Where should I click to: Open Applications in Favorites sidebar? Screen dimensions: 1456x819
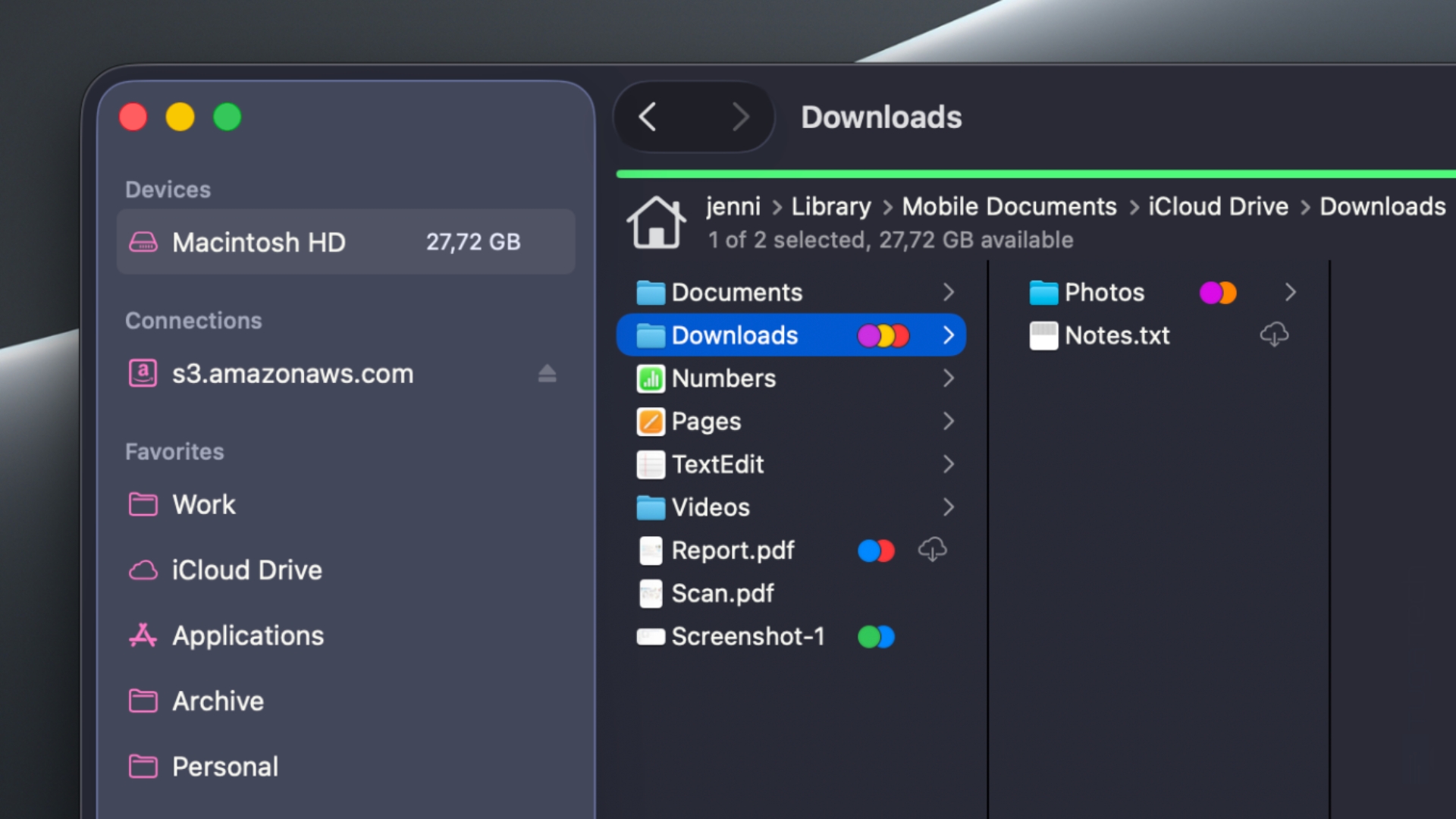pyautogui.click(x=247, y=635)
